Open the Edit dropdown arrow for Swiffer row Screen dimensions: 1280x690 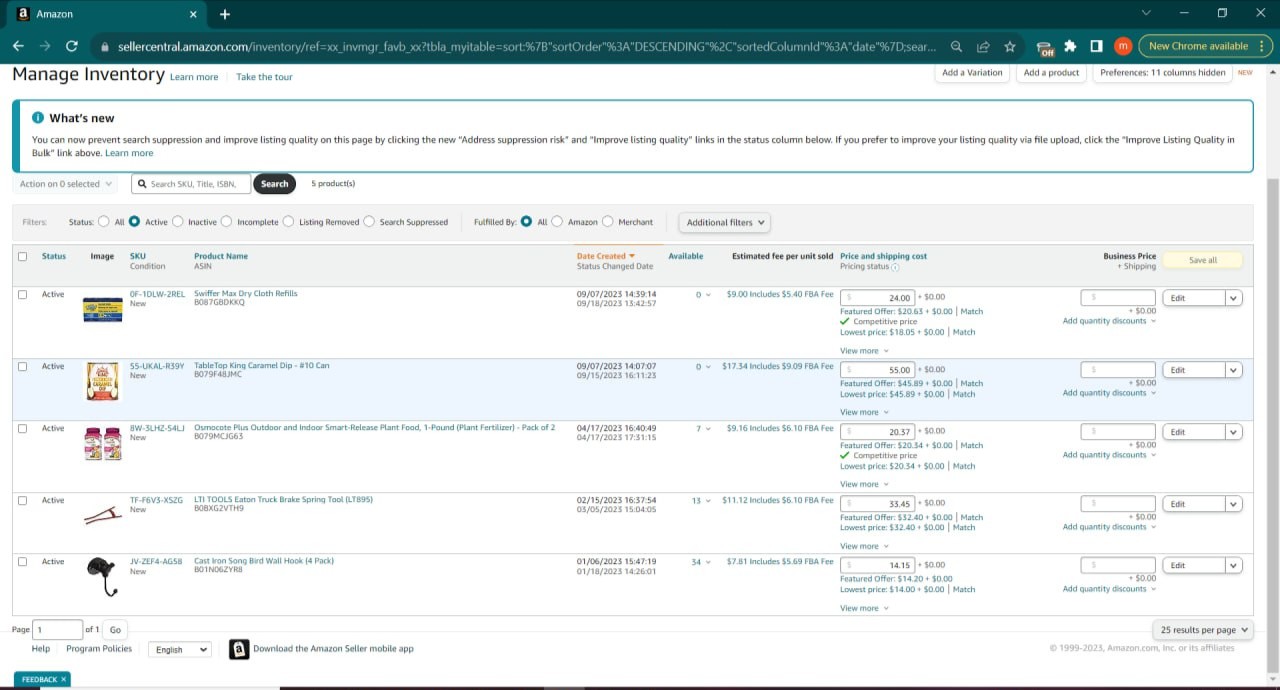(1233, 298)
